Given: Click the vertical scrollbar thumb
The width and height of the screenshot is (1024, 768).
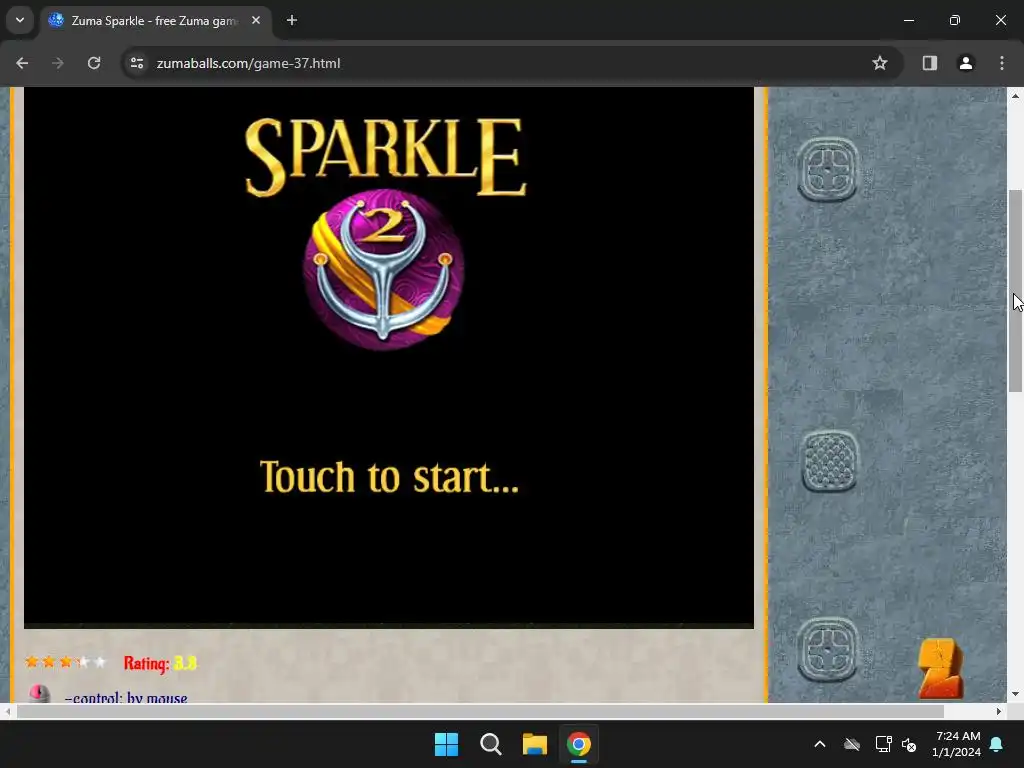Looking at the screenshot, I should click(1015, 291).
